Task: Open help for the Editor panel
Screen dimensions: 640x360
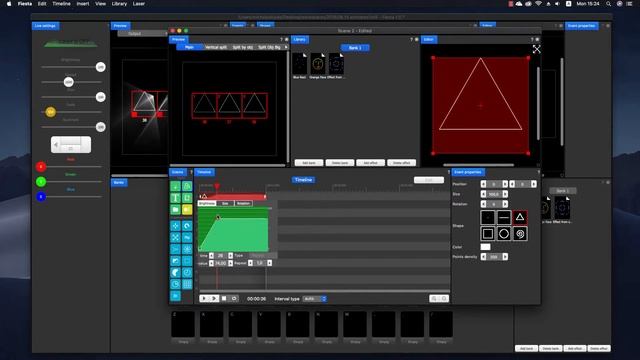Action: (x=532, y=39)
